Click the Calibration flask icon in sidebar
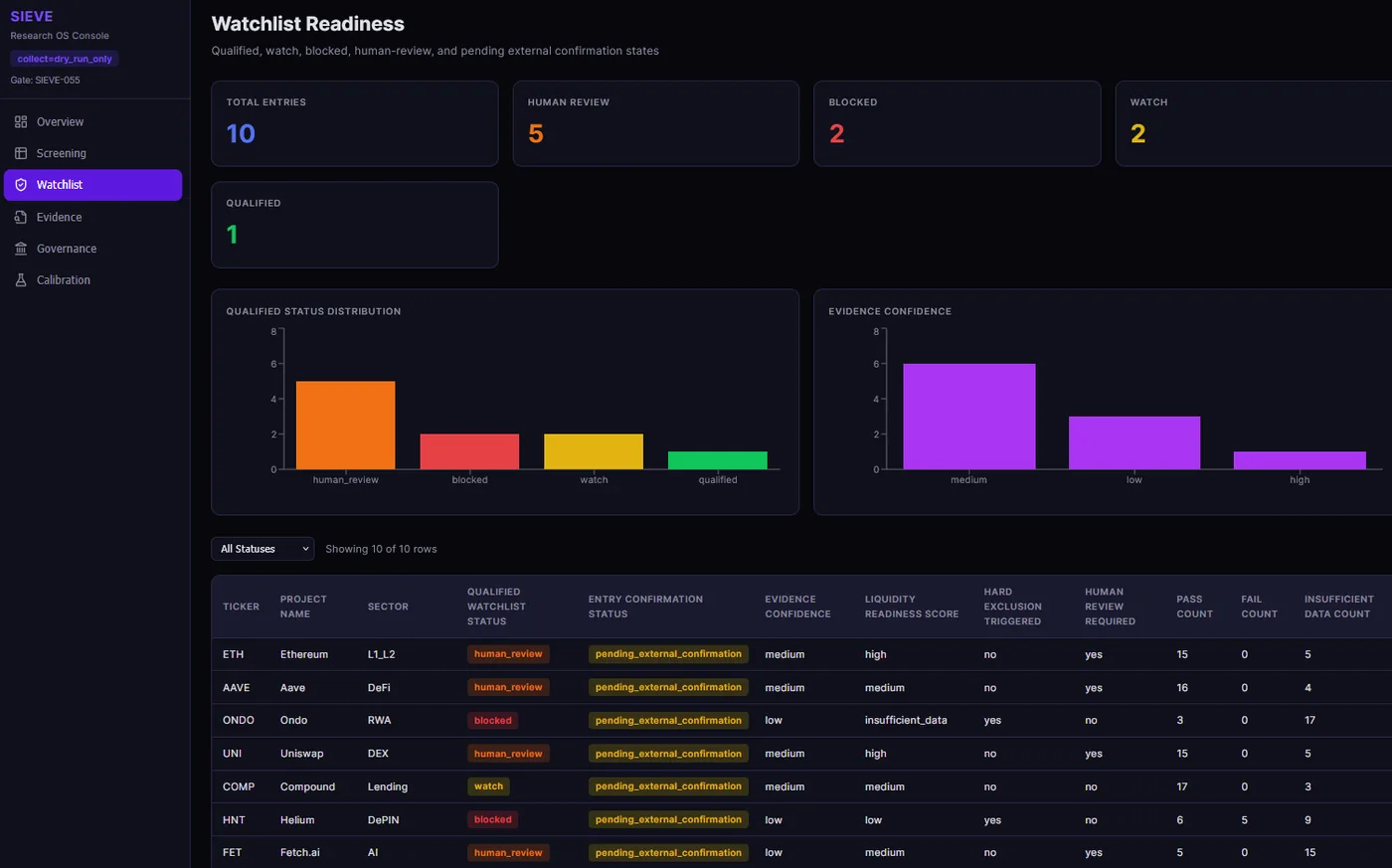 pyautogui.click(x=21, y=280)
